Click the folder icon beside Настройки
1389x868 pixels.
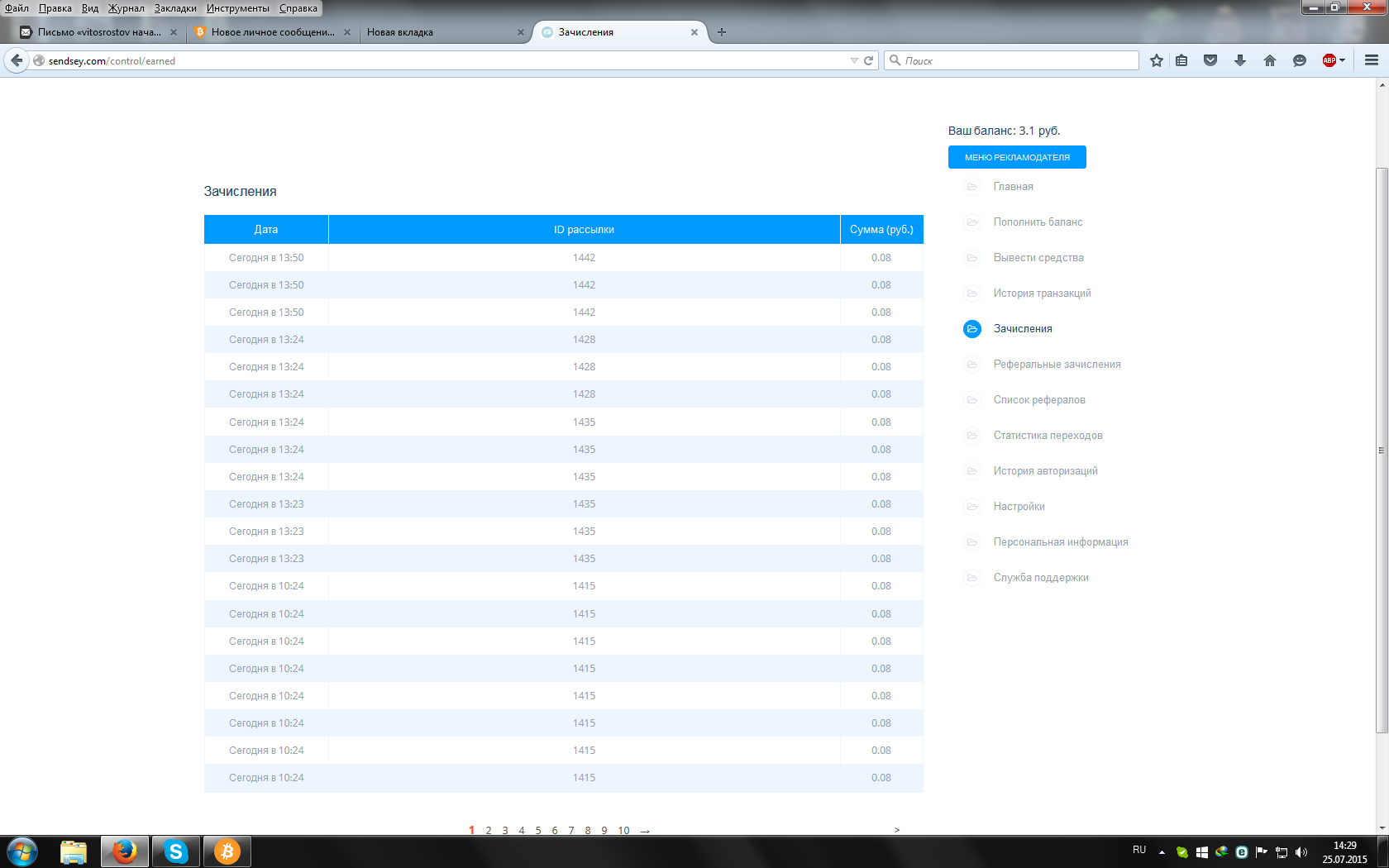[x=972, y=507]
